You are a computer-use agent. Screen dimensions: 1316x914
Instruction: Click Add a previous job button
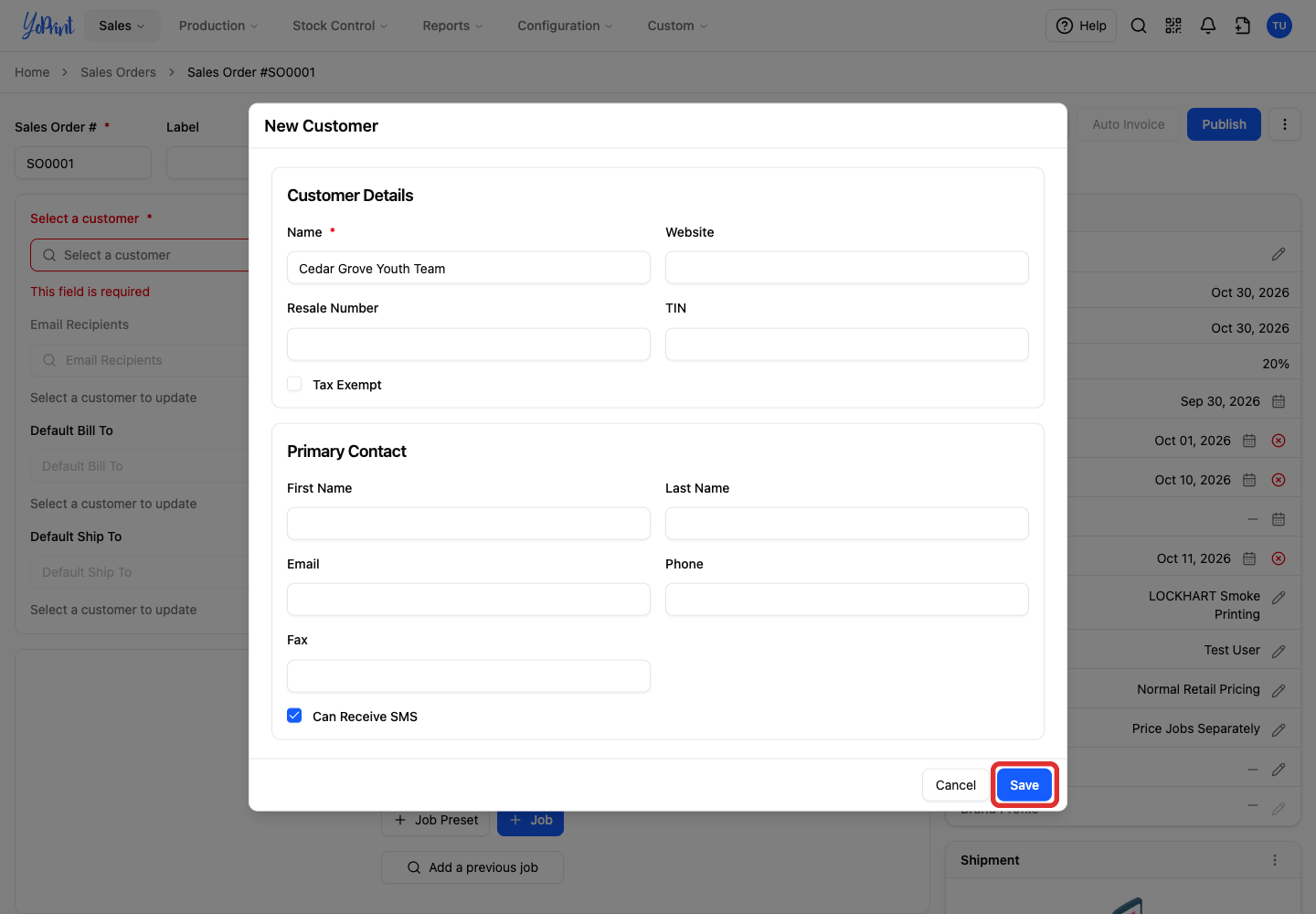(x=472, y=867)
